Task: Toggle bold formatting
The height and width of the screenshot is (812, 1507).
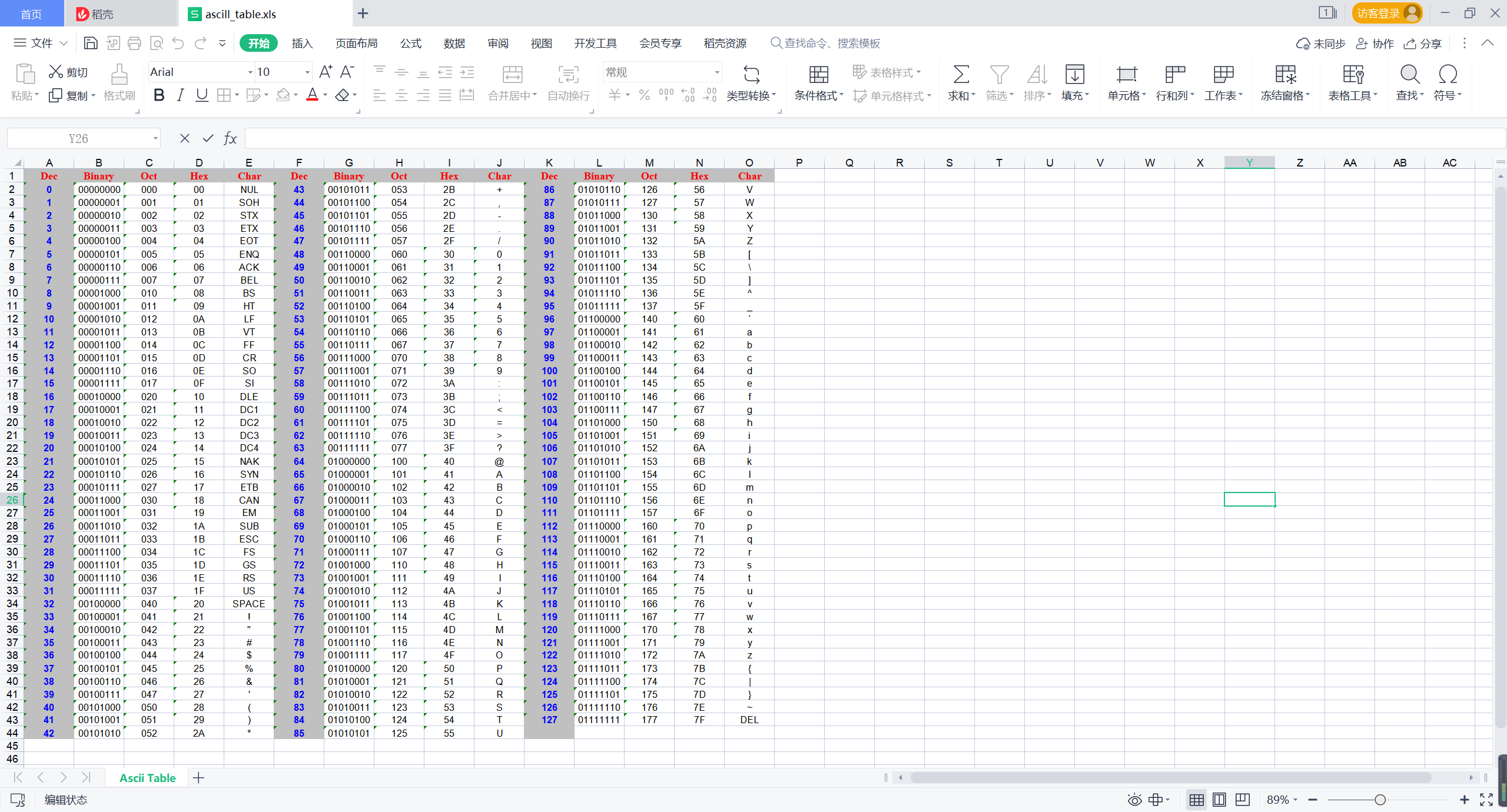Action: (158, 95)
